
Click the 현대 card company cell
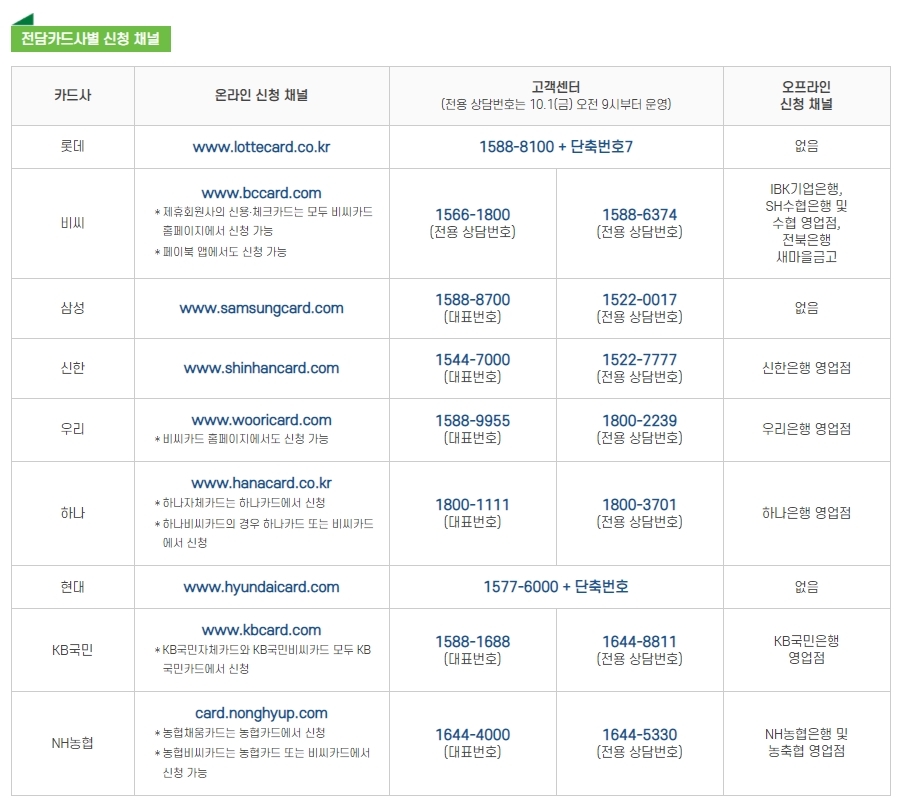click(x=73, y=587)
